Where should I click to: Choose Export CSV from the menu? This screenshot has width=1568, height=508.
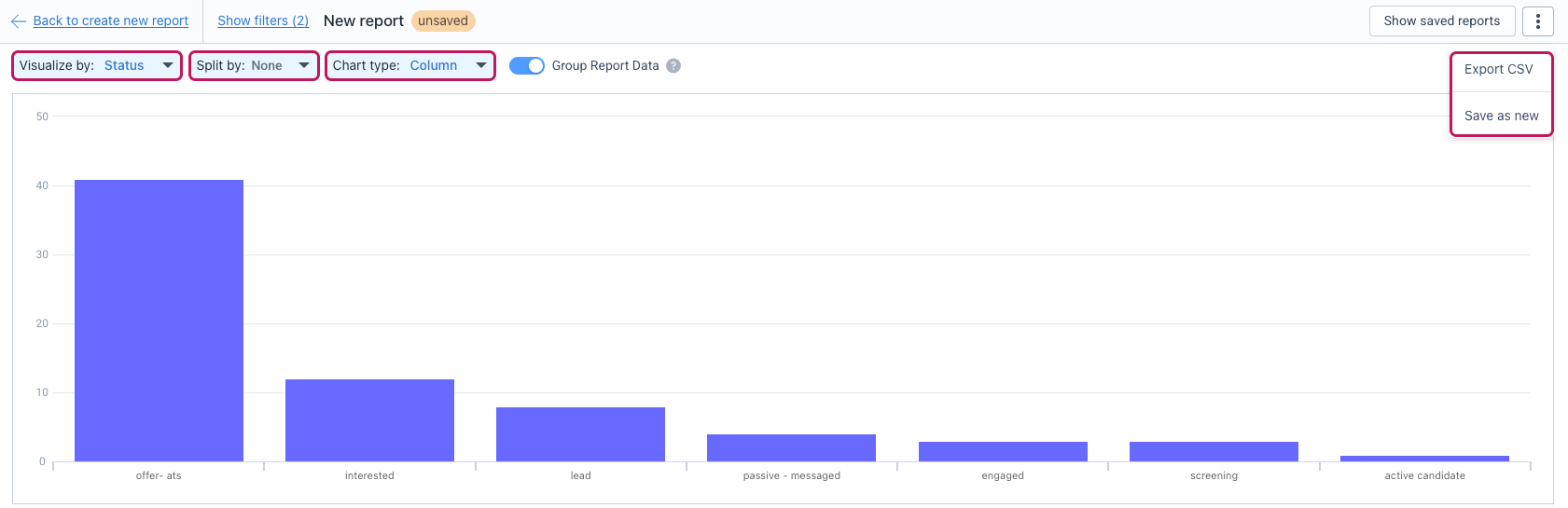(x=1498, y=69)
